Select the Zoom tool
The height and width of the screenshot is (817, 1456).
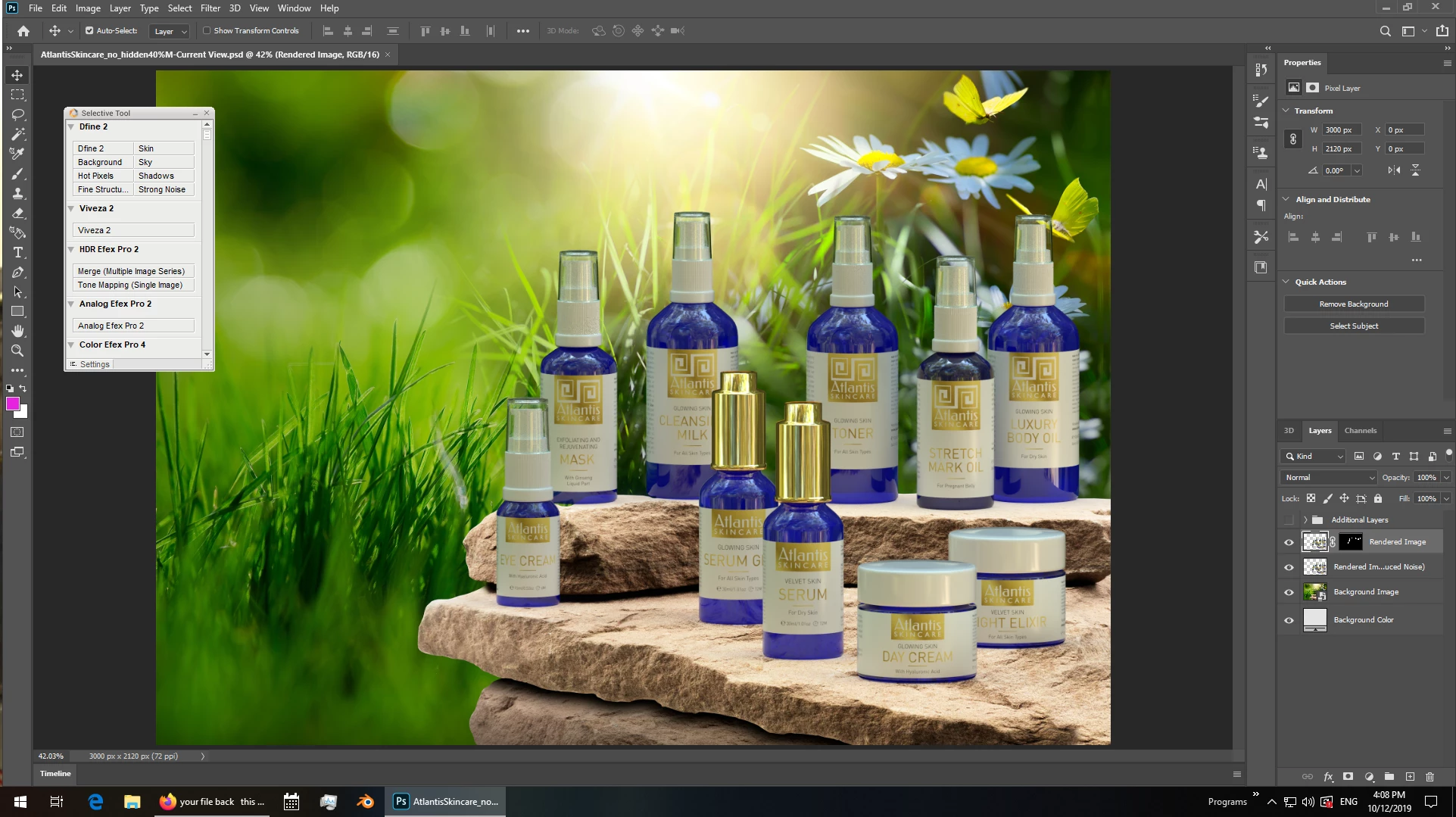click(x=17, y=351)
